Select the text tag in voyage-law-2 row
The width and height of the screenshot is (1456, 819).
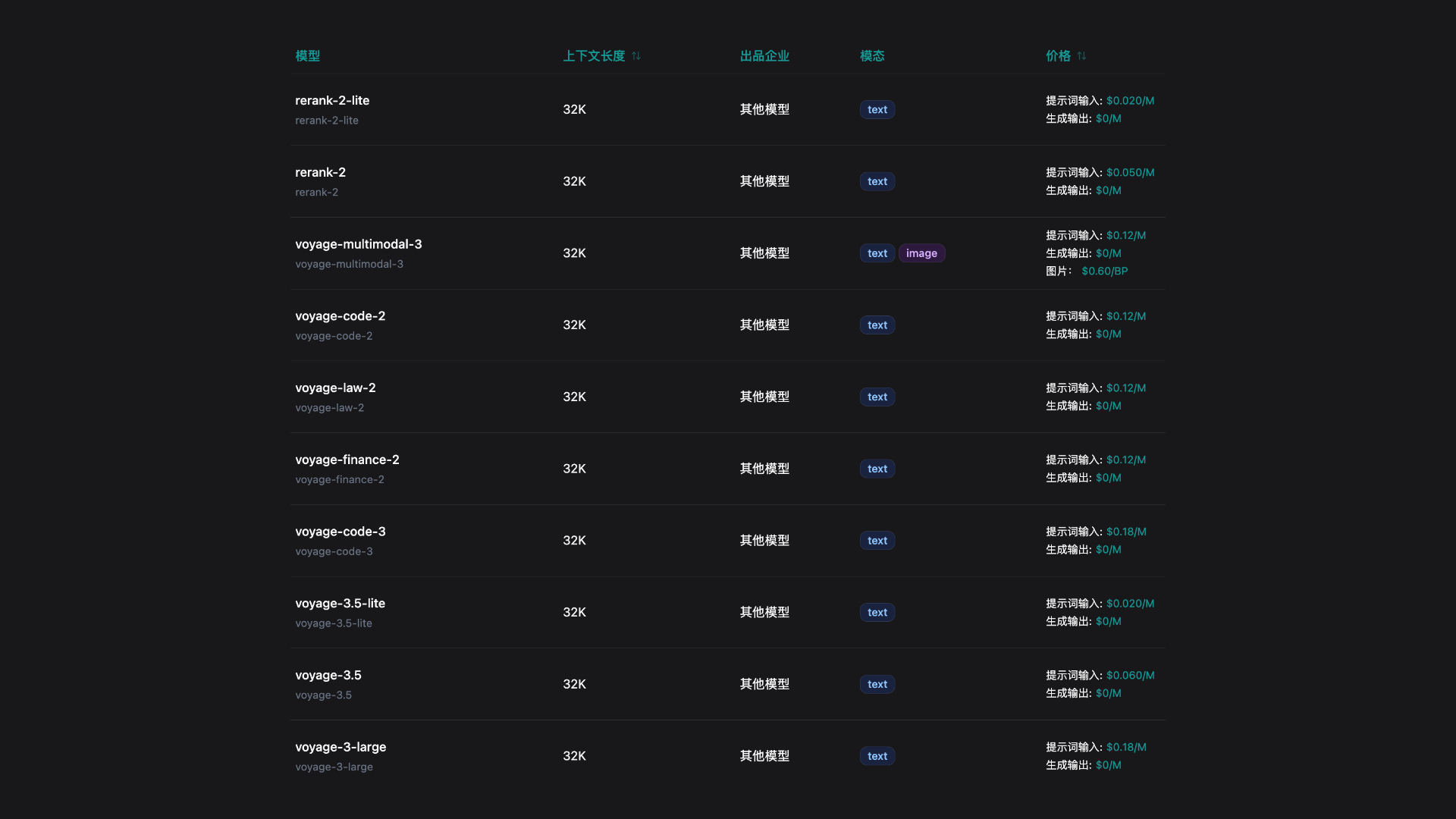877,397
